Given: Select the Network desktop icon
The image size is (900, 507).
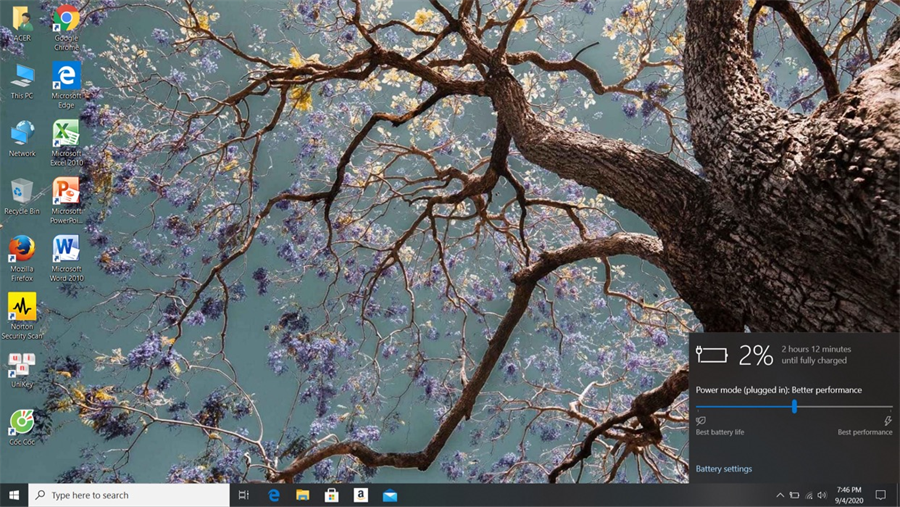Looking at the screenshot, I should coord(22,138).
